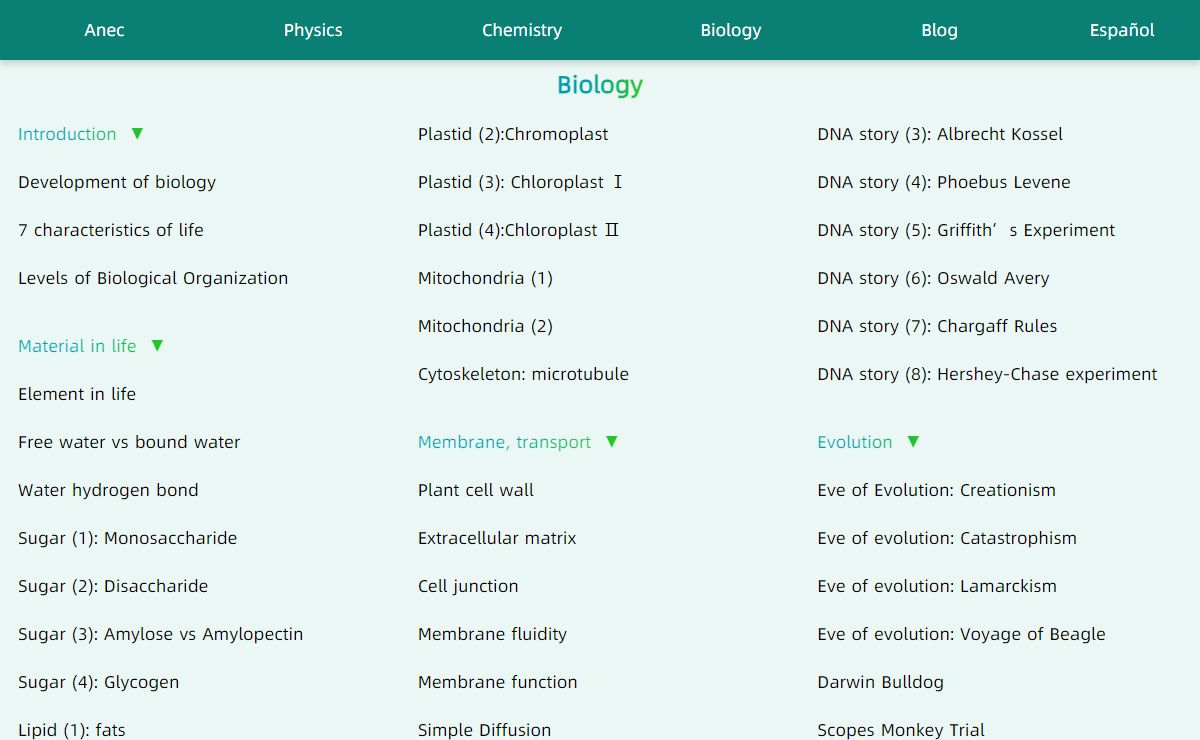The width and height of the screenshot is (1200, 740).
Task: Click the Membrane, transport heading
Action: [x=504, y=442]
